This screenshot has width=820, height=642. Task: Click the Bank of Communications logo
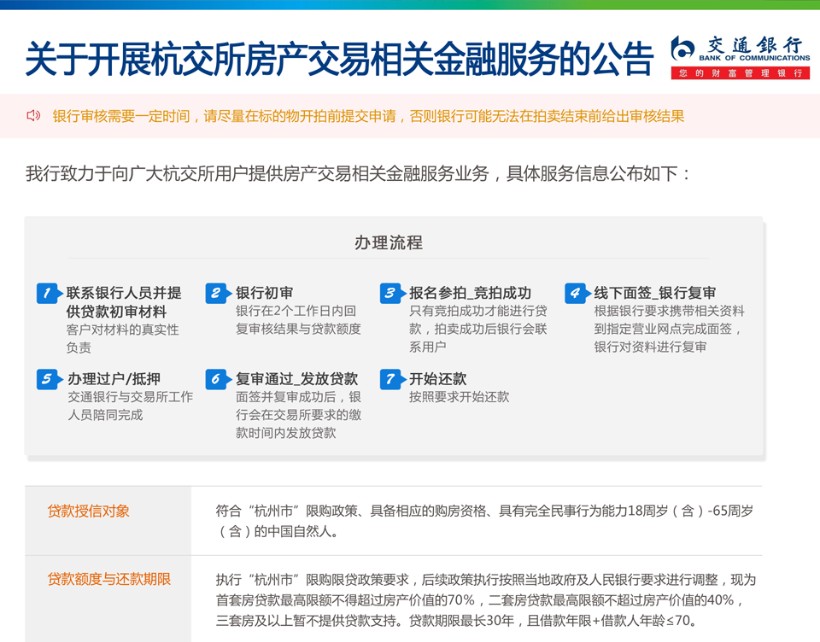(x=739, y=58)
